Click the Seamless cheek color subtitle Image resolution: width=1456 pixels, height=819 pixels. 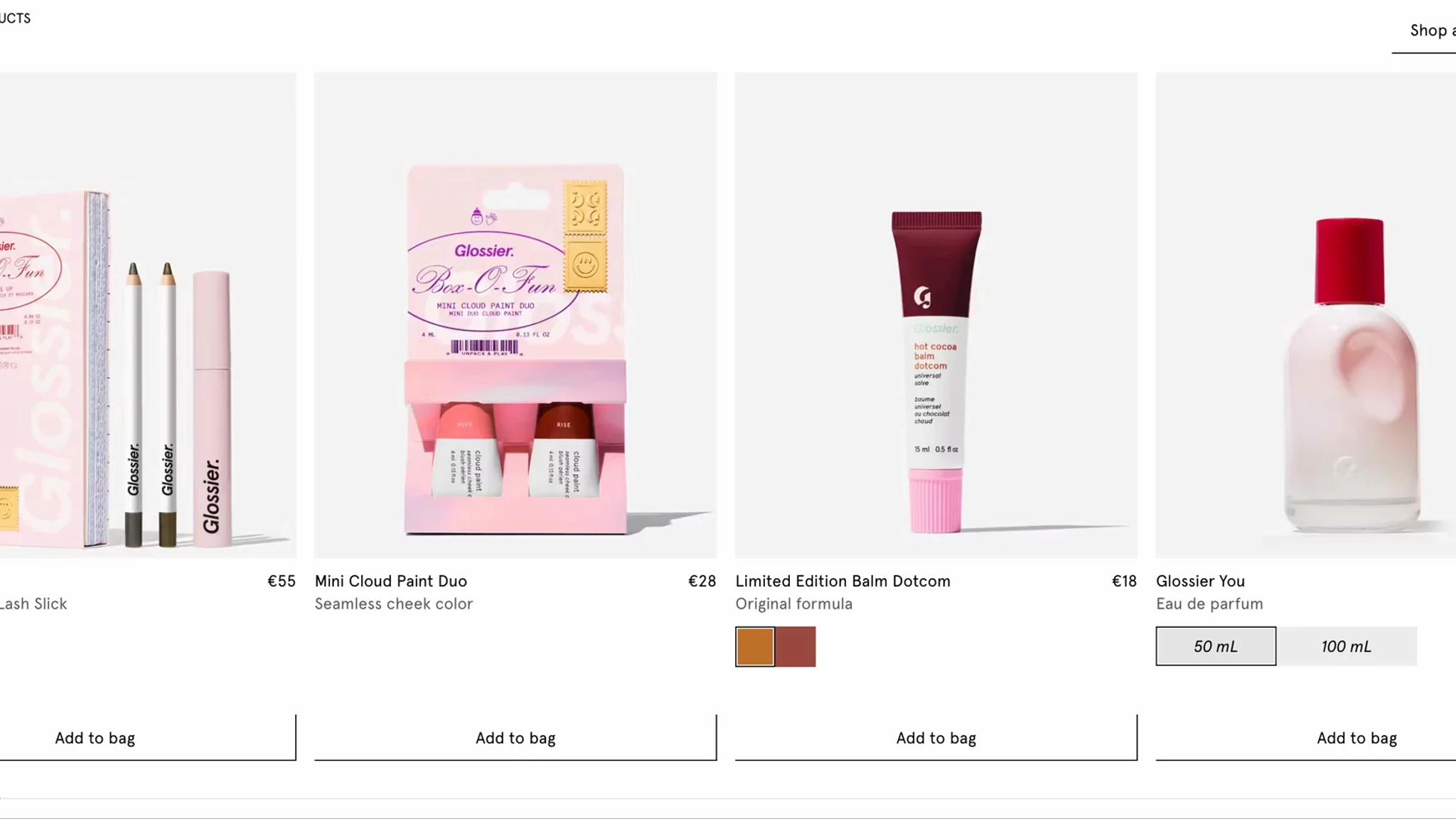(x=394, y=604)
